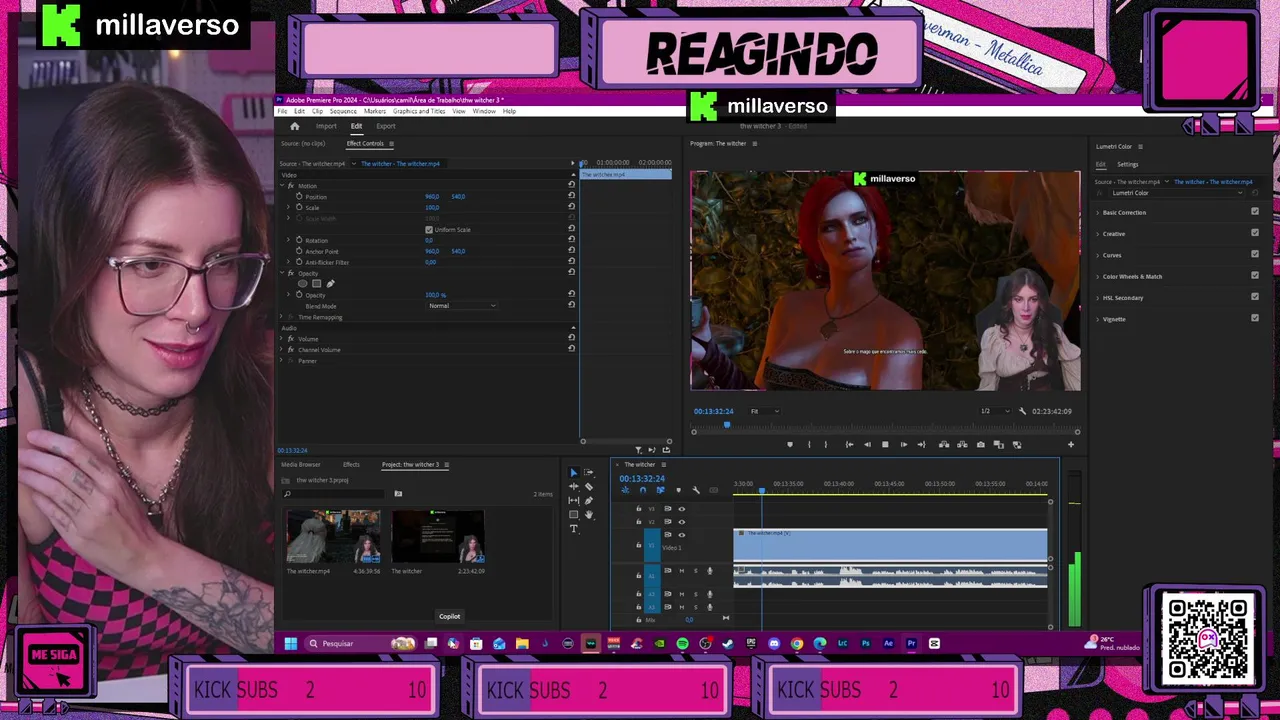Collapse the Motion effect

pyautogui.click(x=282, y=186)
